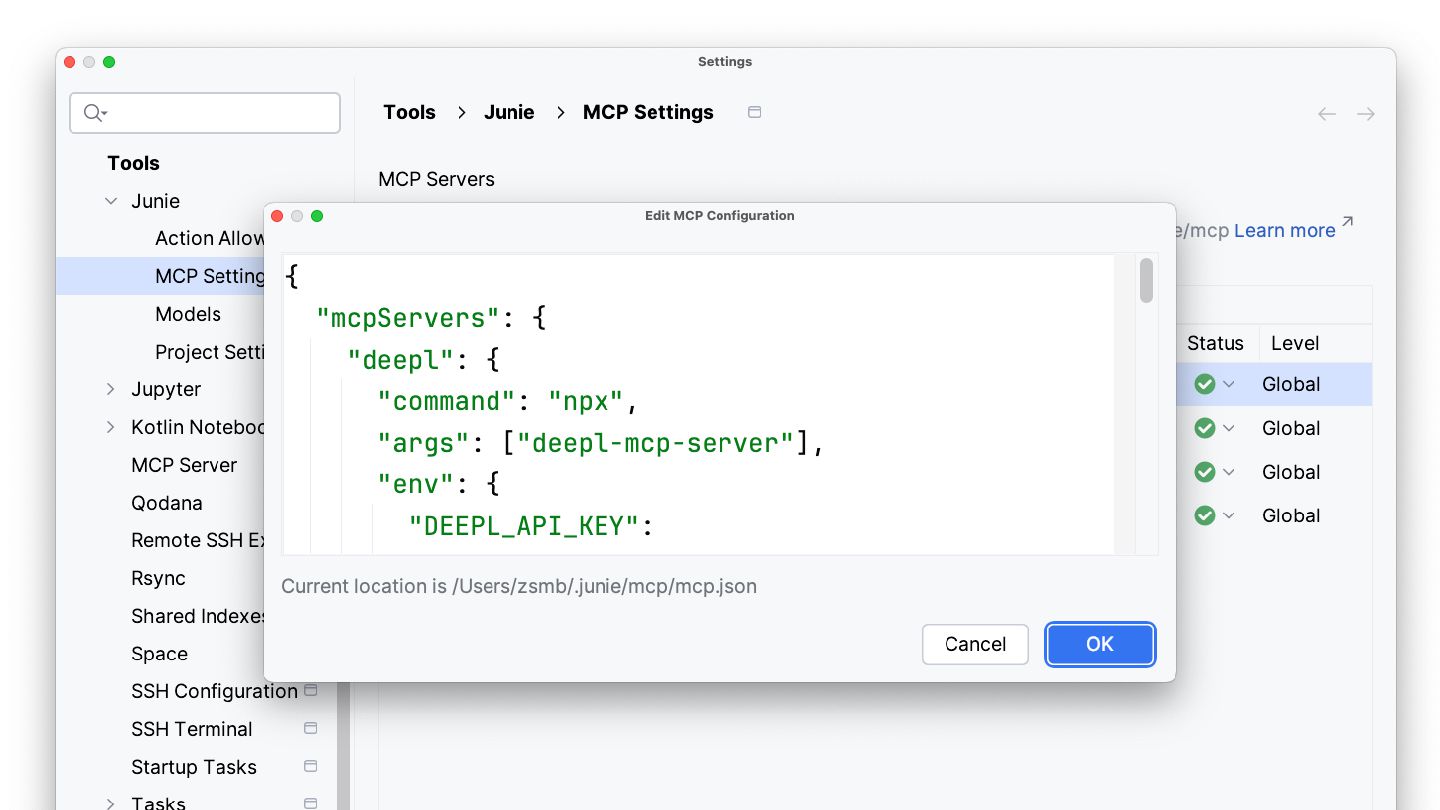Image resolution: width=1440 pixels, height=810 pixels.
Task: Click project-level icon next to Startup Tasks
Action: 310,766
